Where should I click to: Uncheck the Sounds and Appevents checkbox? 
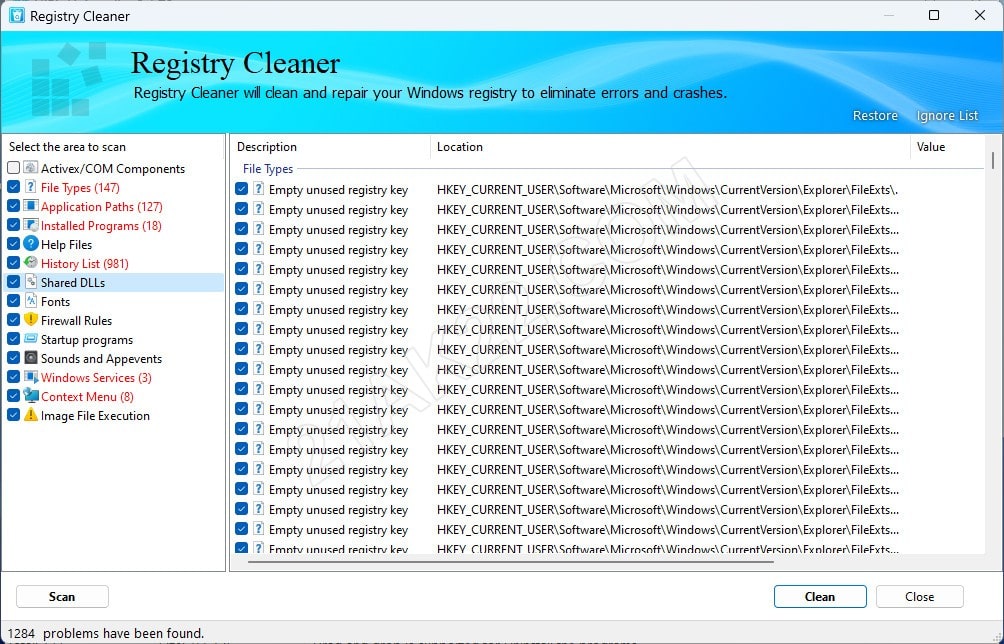pos(13,358)
